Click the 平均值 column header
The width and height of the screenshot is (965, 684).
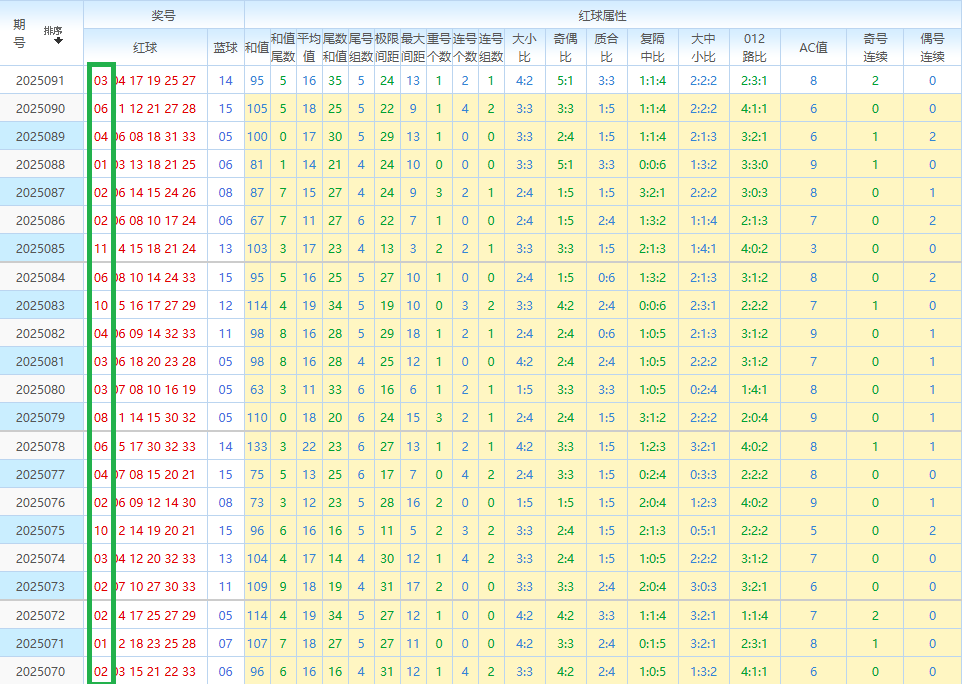tap(309, 47)
